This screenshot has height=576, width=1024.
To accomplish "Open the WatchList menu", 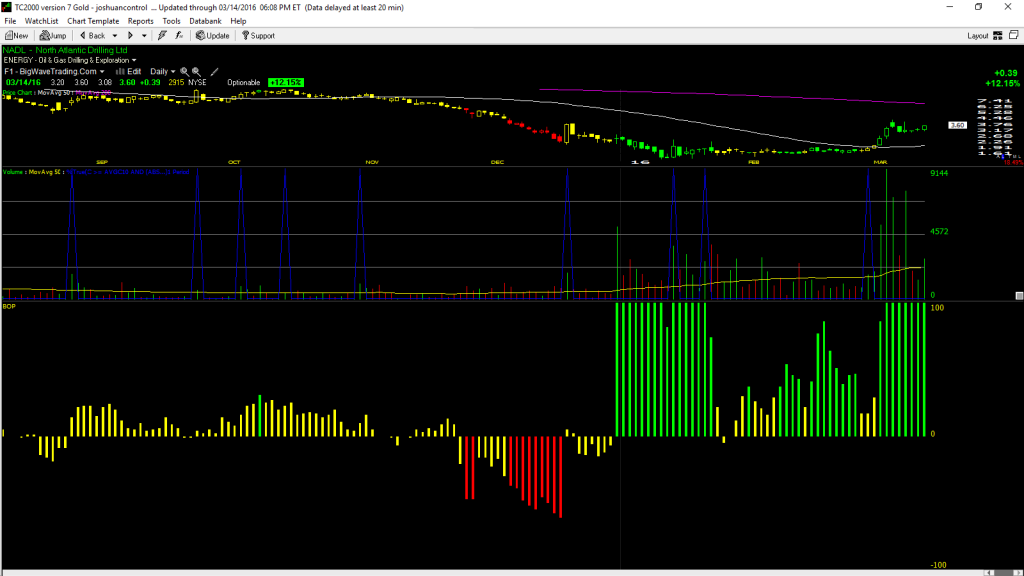I will [x=41, y=21].
